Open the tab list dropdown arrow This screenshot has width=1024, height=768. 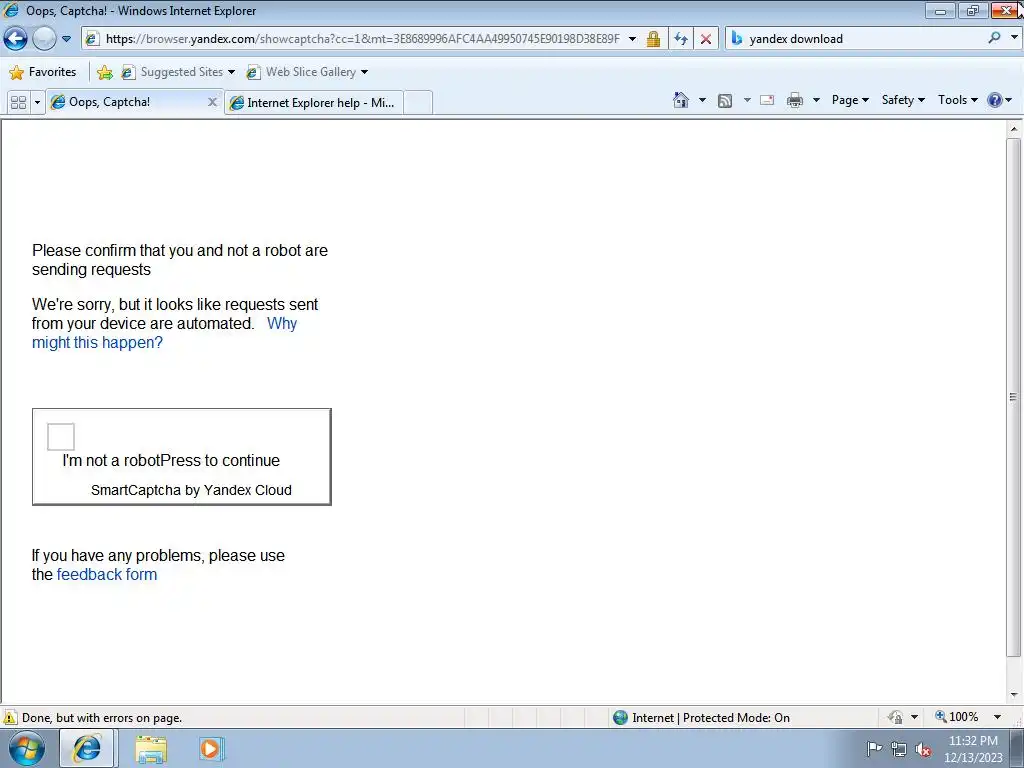coord(37,102)
